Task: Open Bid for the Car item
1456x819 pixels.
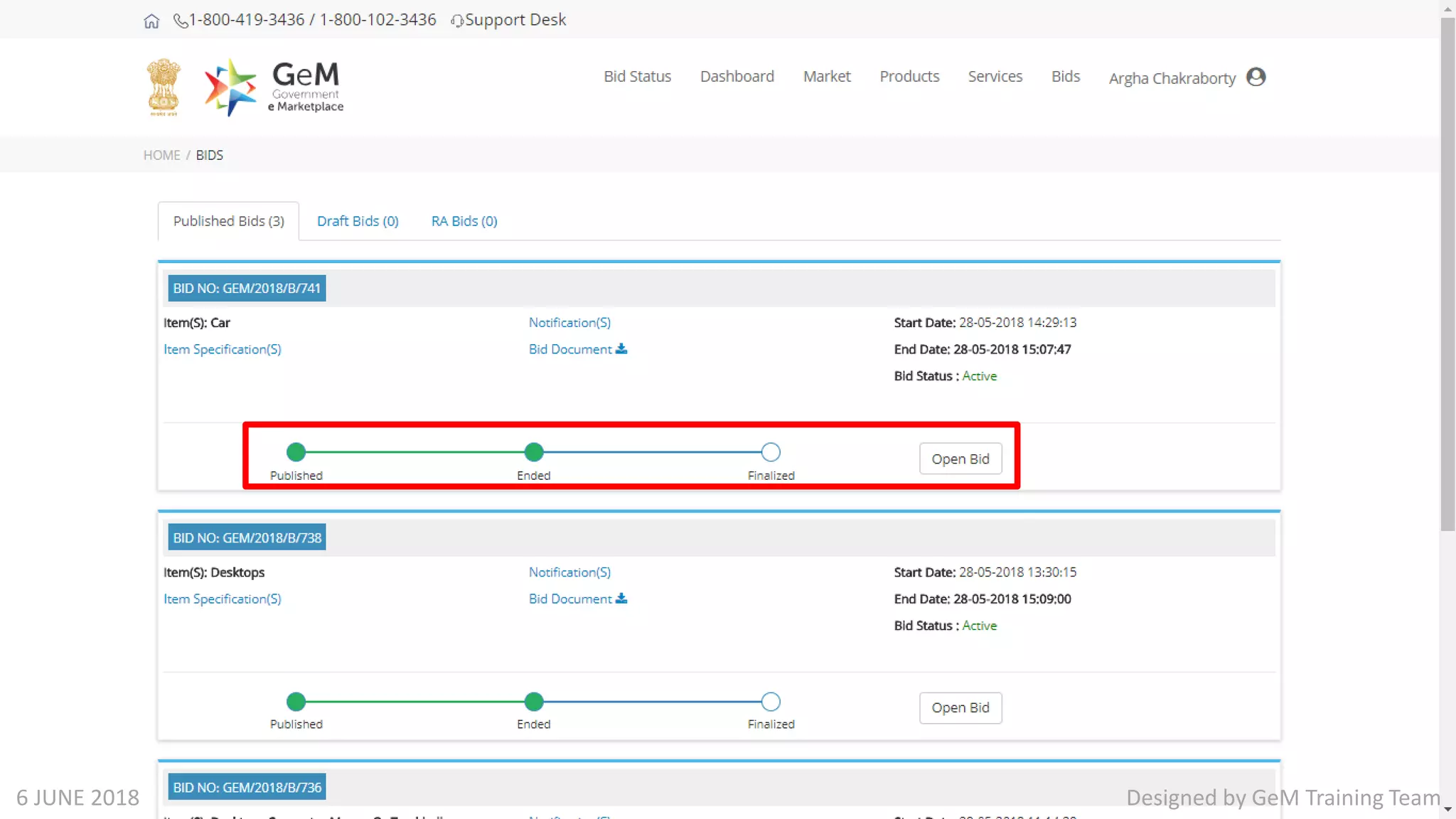Action: point(960,459)
